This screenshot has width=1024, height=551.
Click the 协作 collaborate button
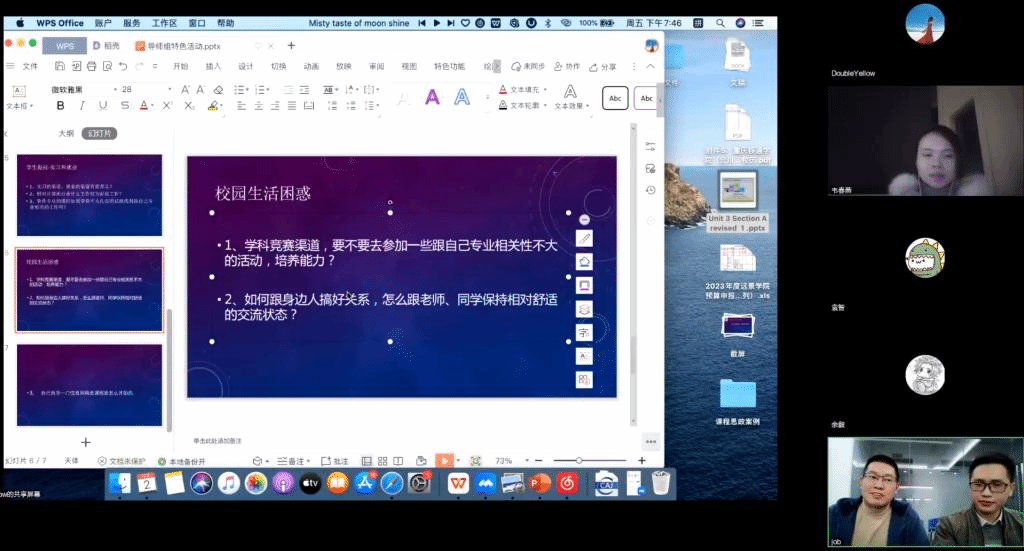pos(567,66)
